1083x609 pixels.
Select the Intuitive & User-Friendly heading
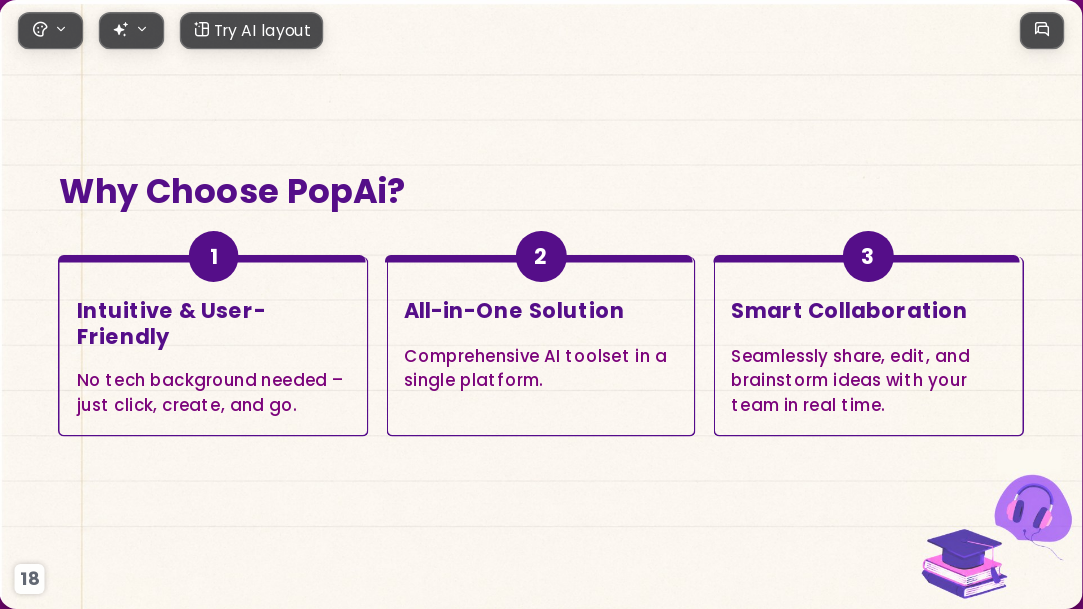[171, 323]
